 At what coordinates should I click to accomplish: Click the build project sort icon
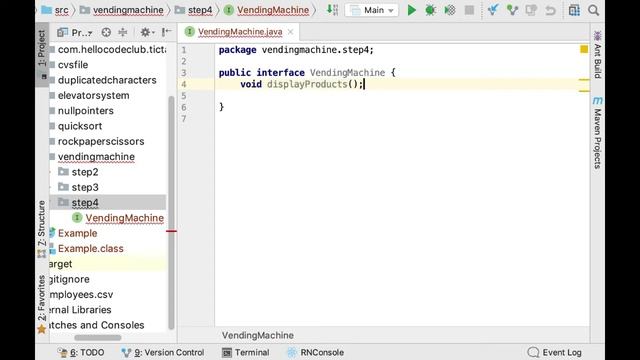[x=332, y=10]
